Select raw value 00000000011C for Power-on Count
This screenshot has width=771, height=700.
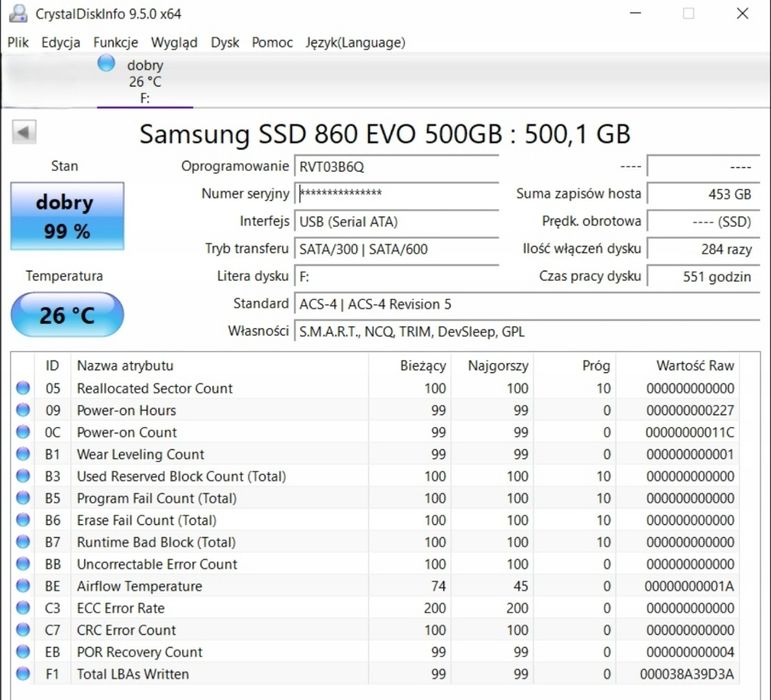(689, 433)
